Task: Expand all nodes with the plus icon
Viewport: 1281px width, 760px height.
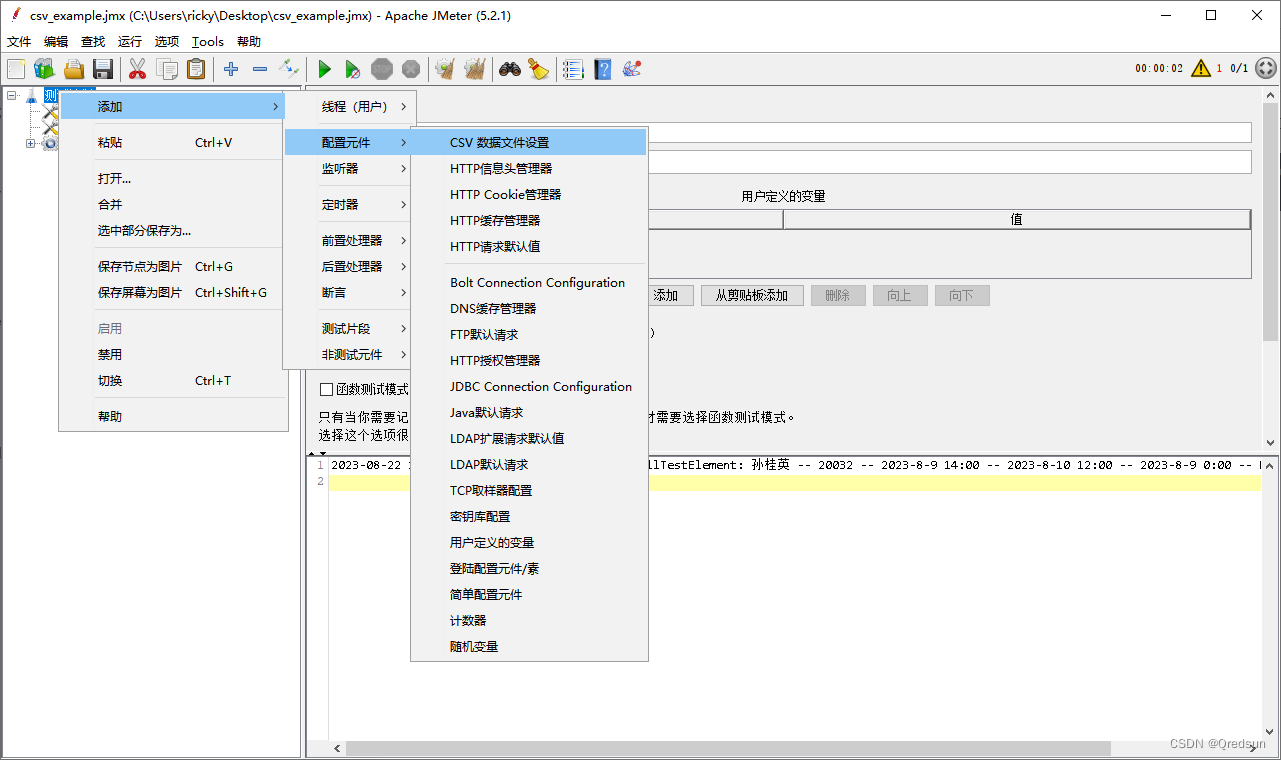Action: coord(231,69)
